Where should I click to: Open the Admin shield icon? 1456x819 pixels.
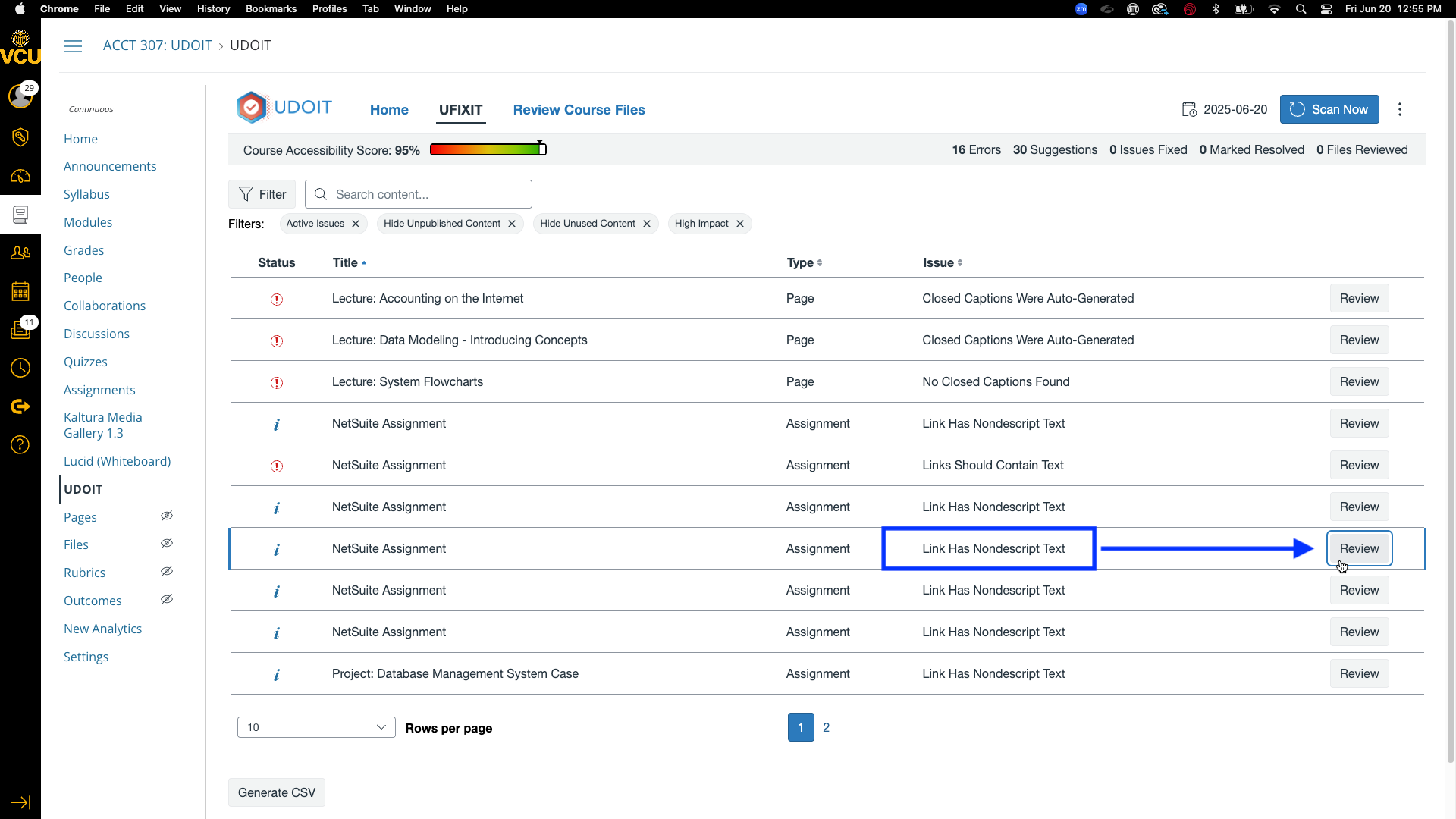pos(20,136)
